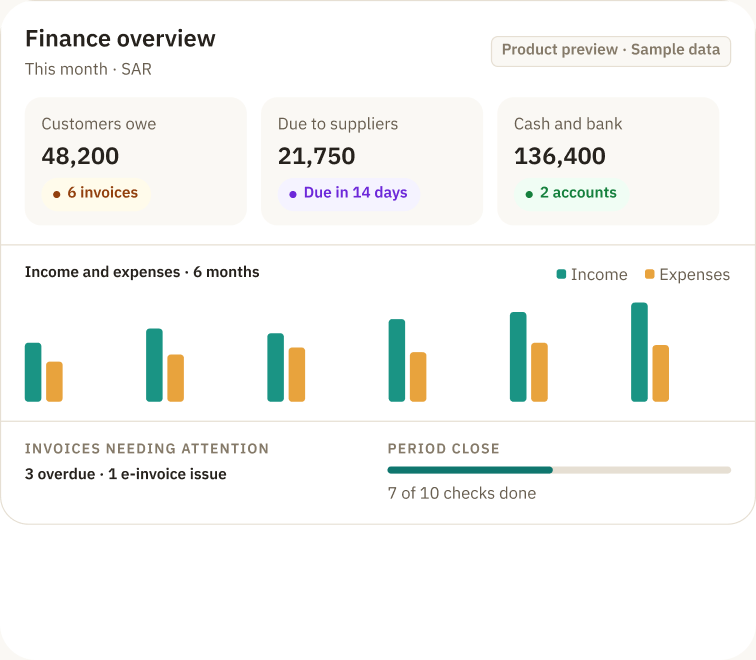Screen dimensions: 756x660
Task: Open the Due to suppliers card
Action: pos(372,161)
